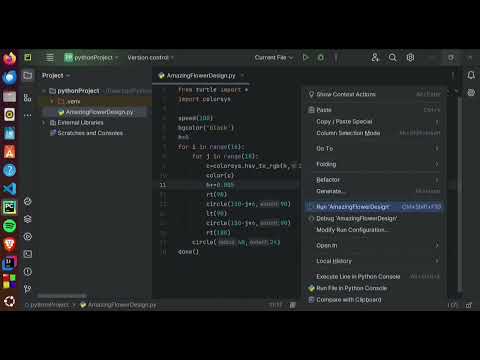The image size is (480, 360).
Task: Open the pythonProject dropdown in title bar
Action: point(91,58)
